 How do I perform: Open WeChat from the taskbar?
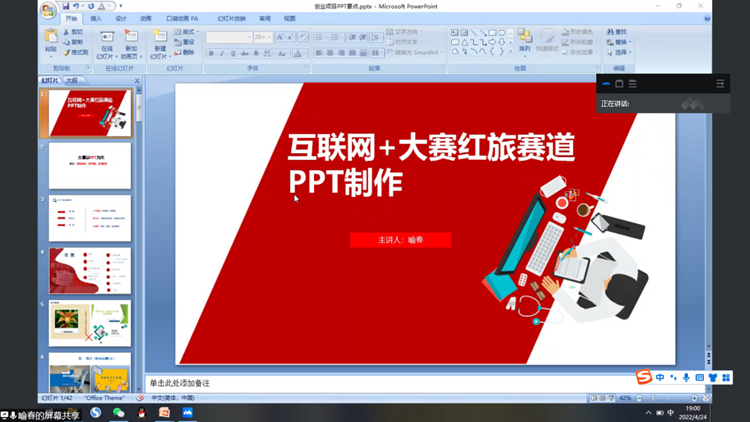pos(118,412)
